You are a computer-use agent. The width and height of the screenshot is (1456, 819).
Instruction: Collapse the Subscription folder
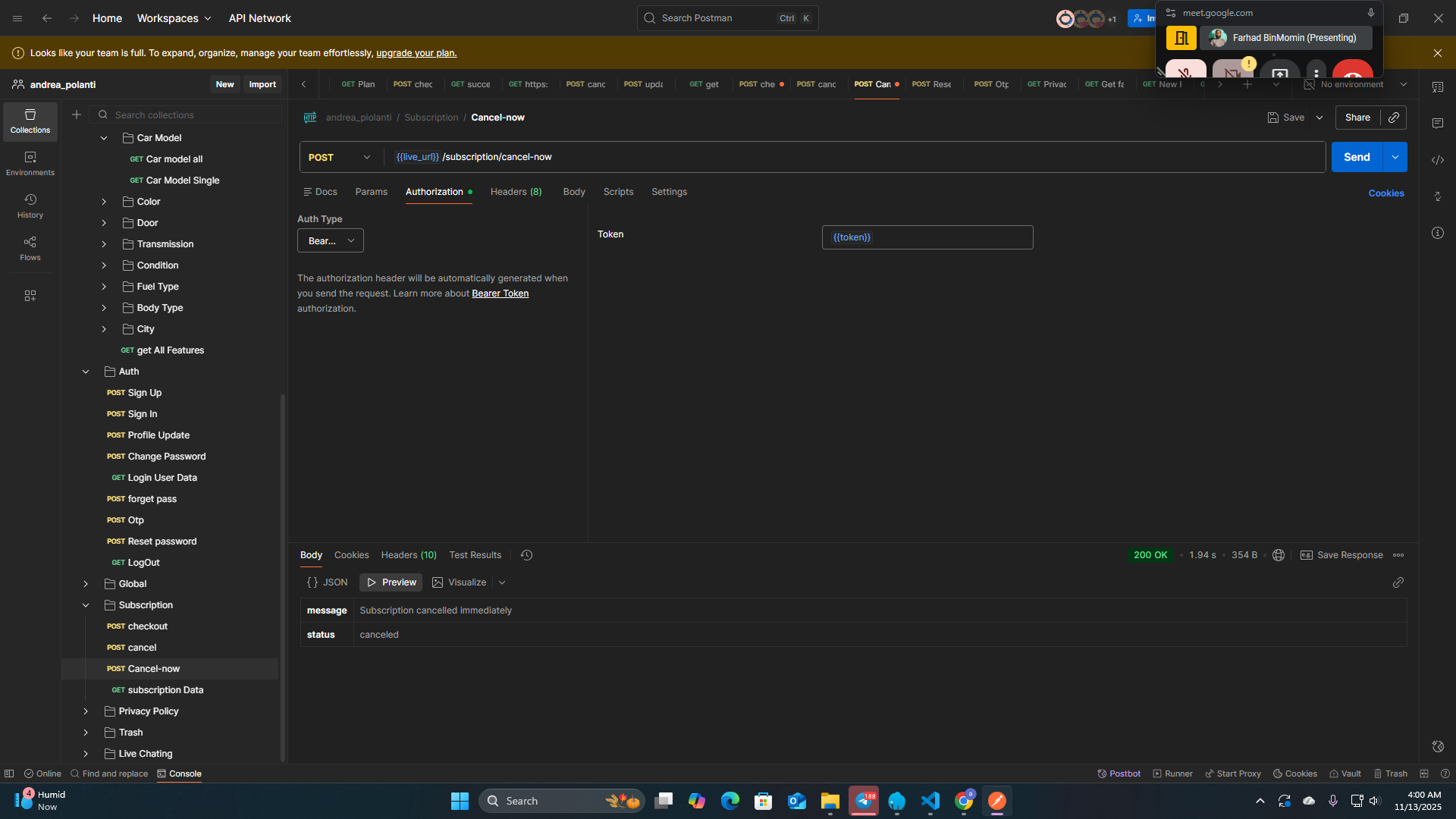pyautogui.click(x=86, y=605)
